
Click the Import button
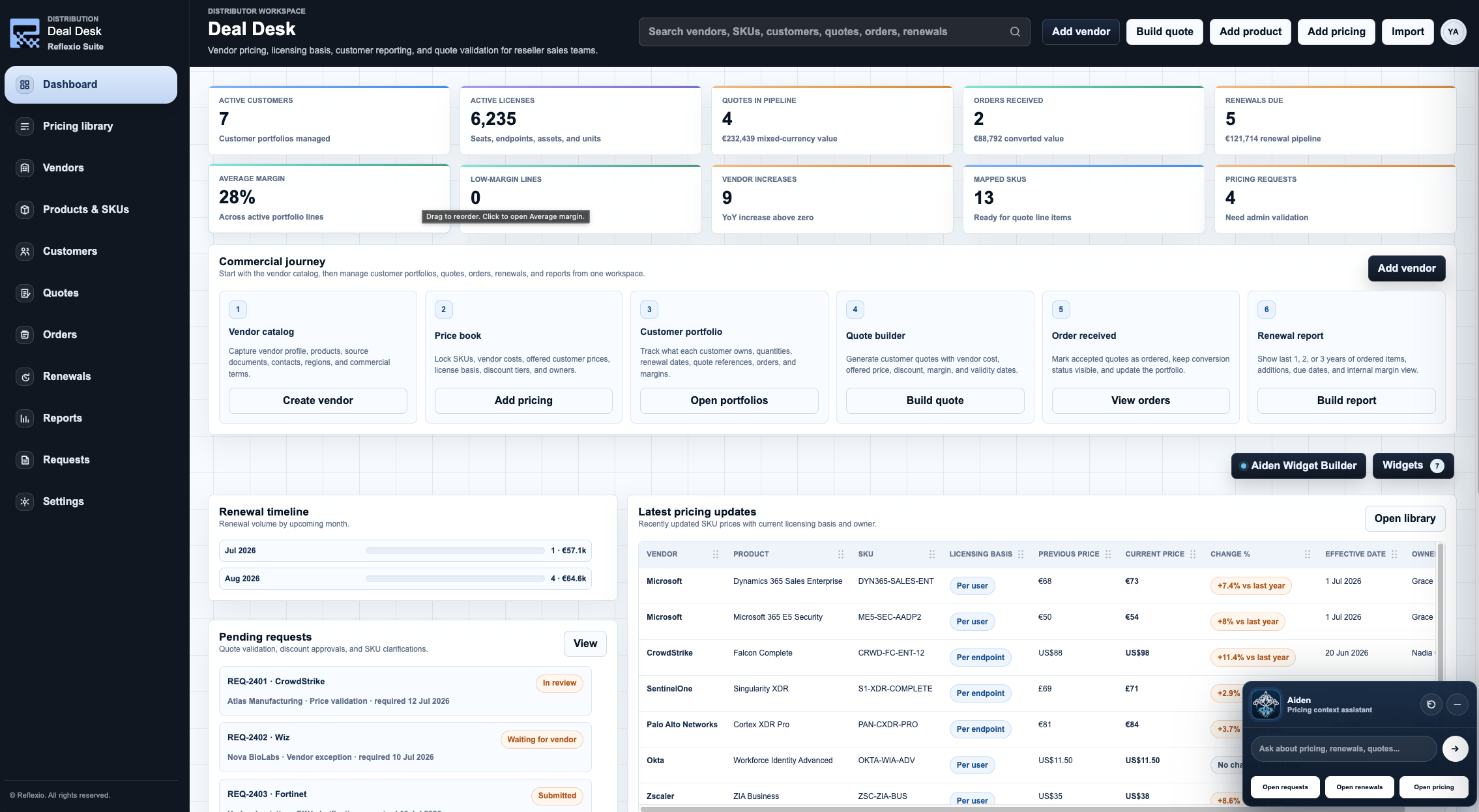[1407, 32]
